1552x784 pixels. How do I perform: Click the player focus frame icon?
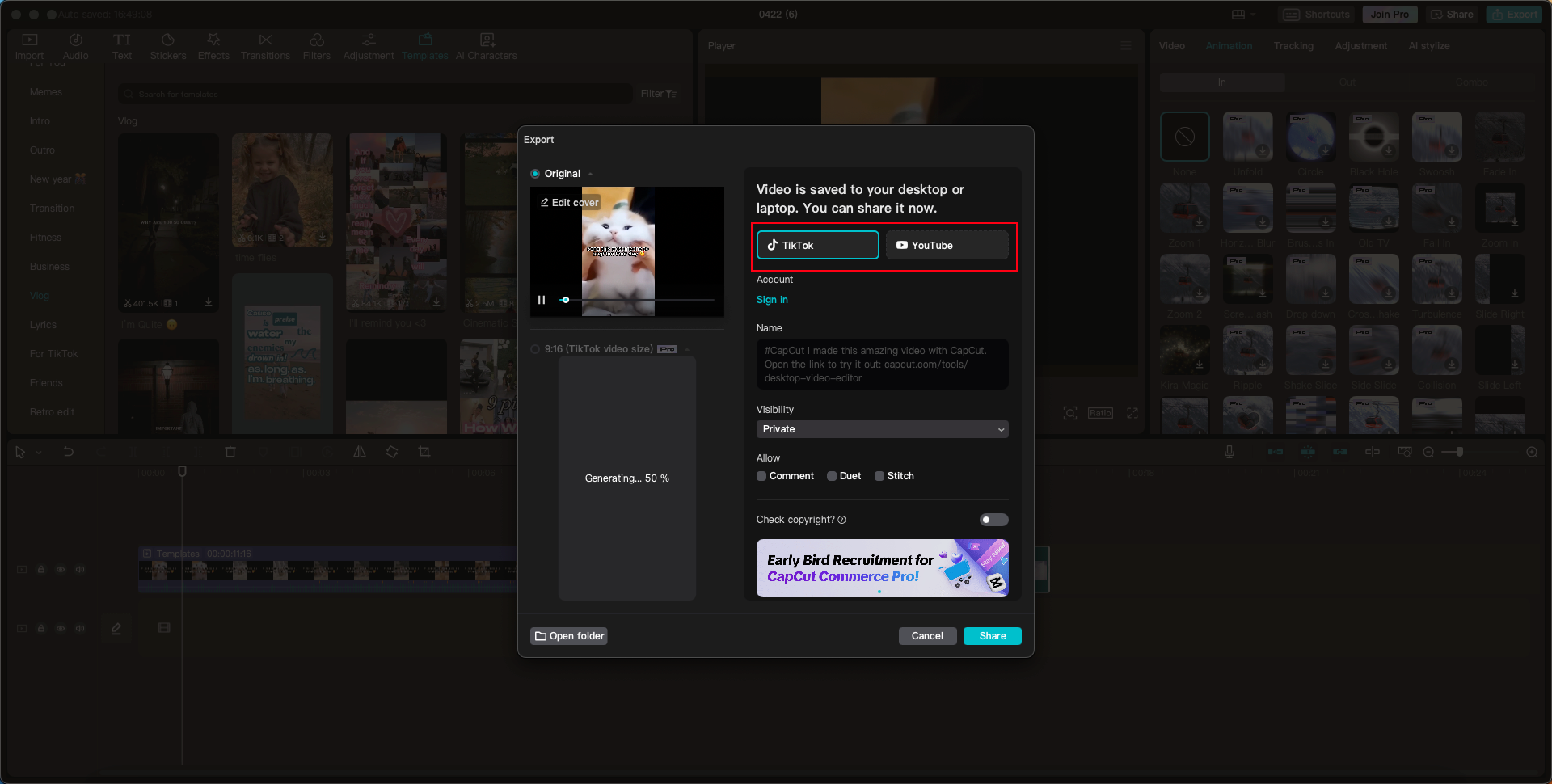(x=1070, y=413)
